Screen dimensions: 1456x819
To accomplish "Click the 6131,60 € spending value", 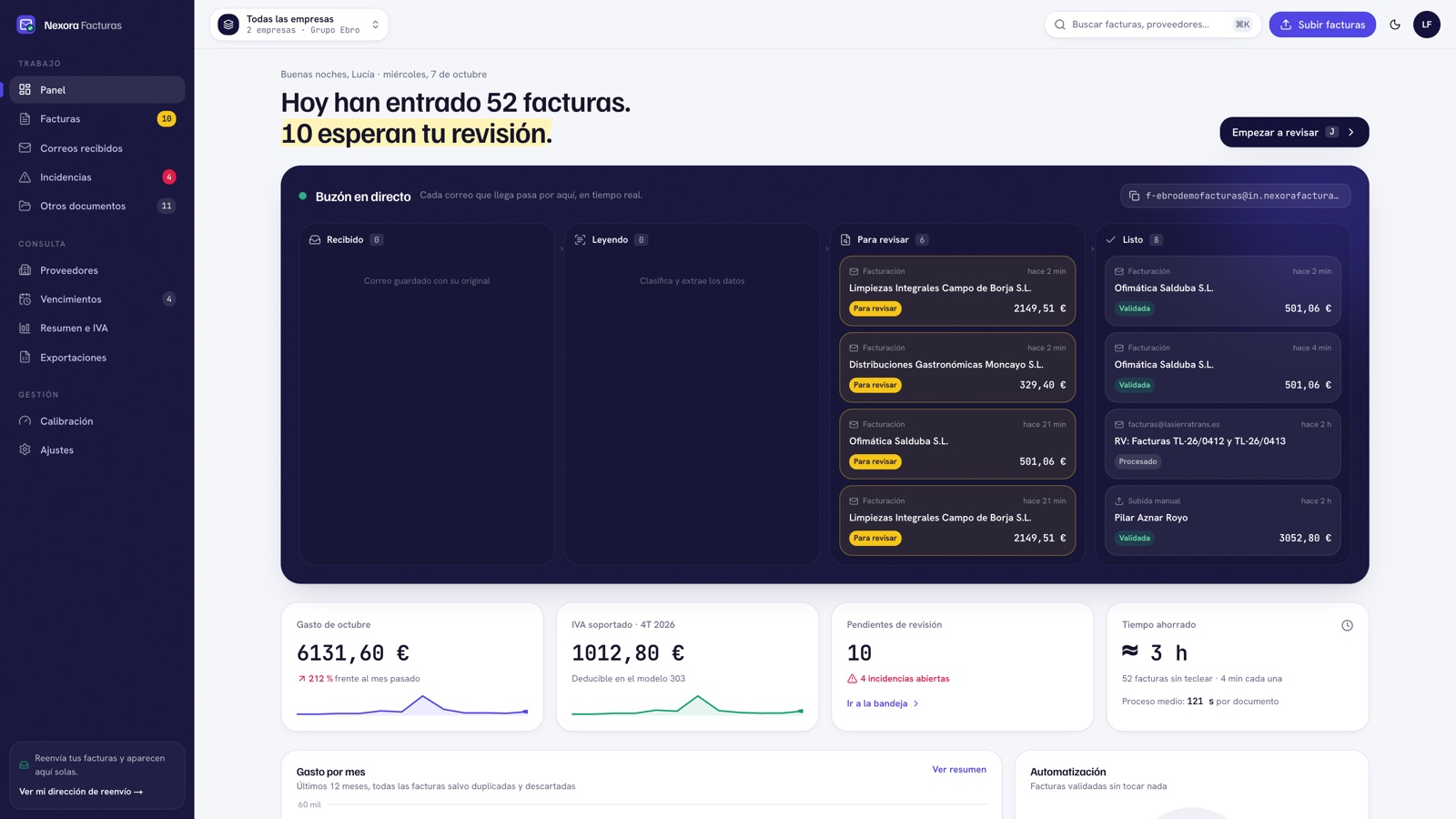I will [x=353, y=653].
